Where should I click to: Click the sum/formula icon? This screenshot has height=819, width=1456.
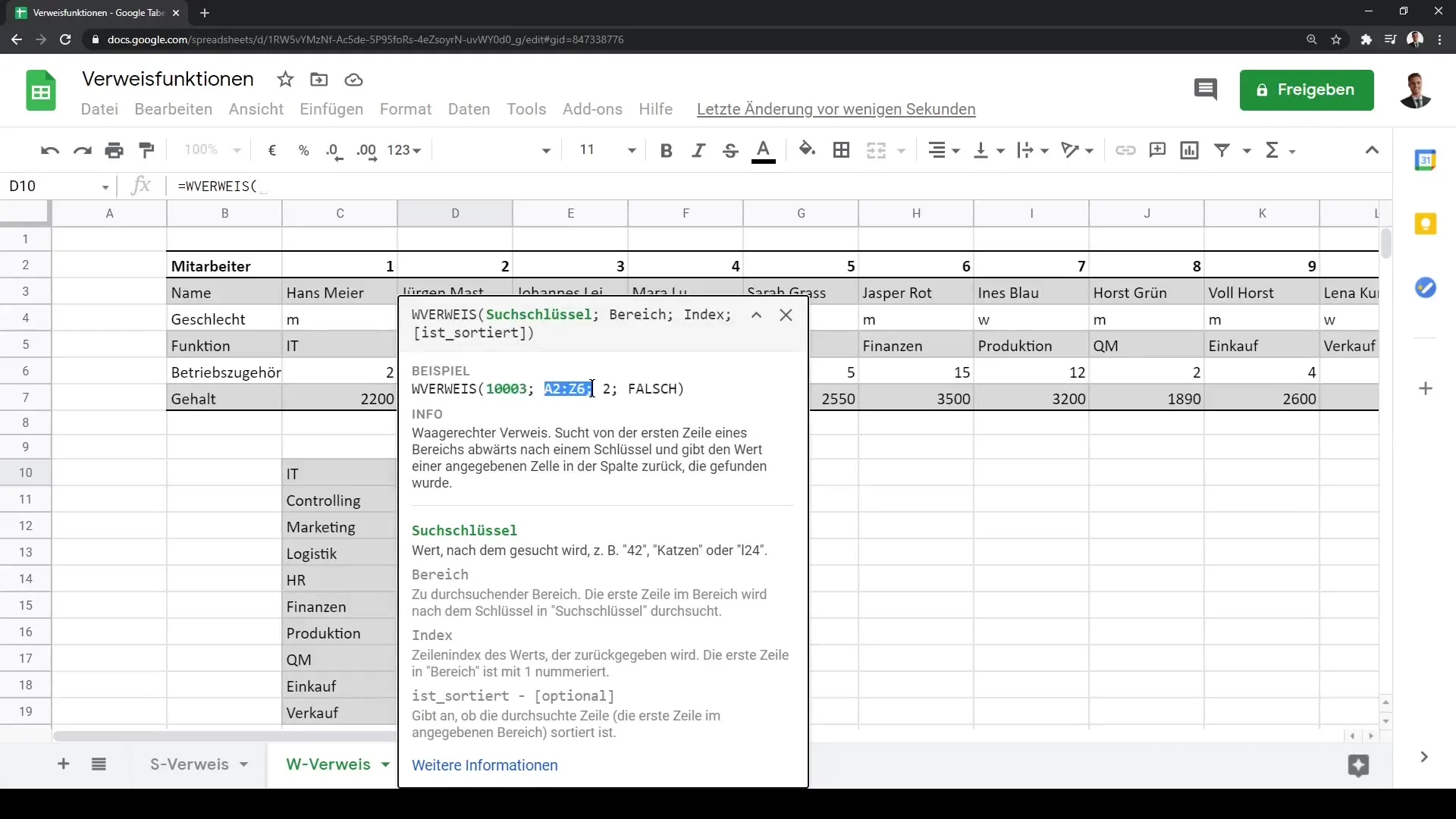click(x=1279, y=150)
